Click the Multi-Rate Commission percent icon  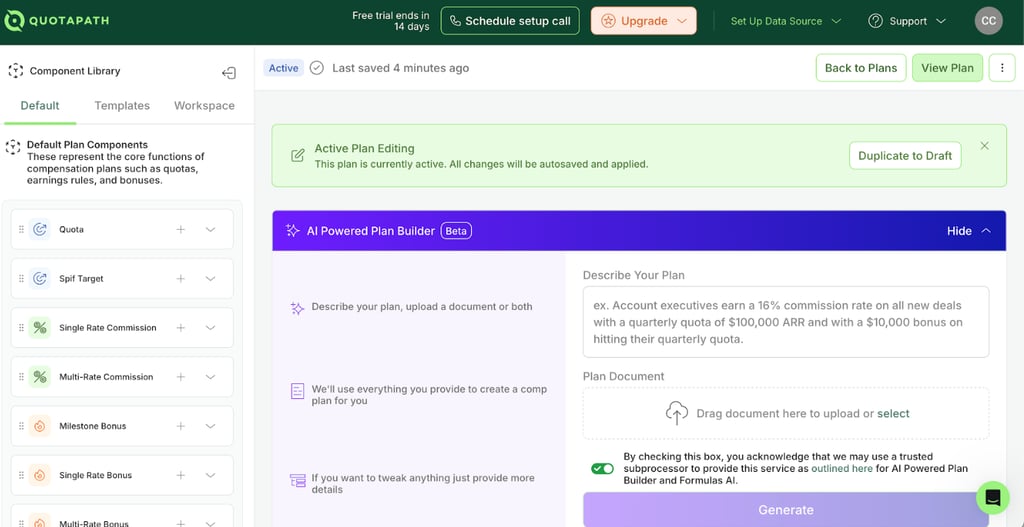pos(40,377)
